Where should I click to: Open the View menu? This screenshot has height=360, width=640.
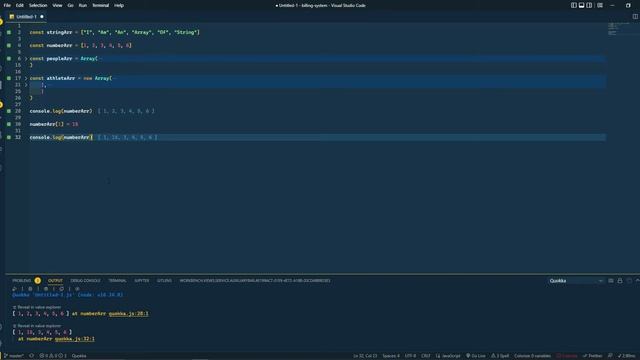(x=57, y=5)
